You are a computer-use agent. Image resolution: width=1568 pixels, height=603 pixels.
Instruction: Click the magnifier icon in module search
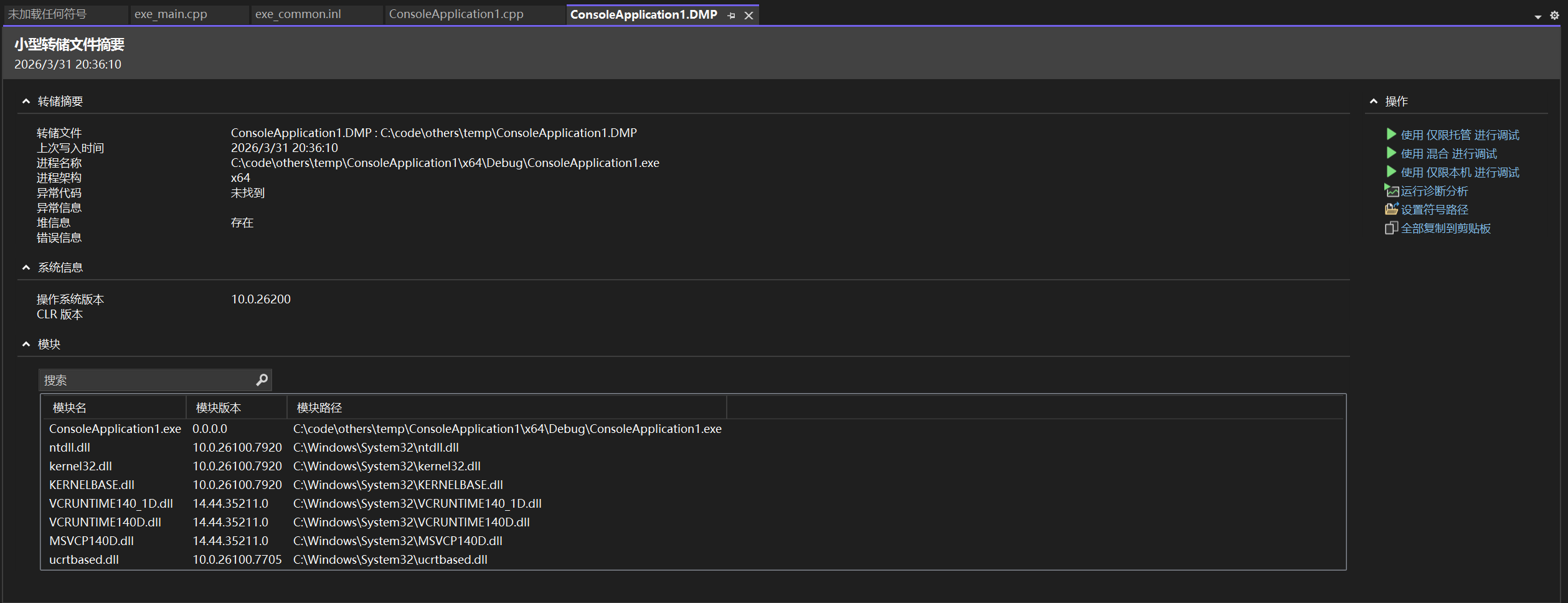point(262,379)
